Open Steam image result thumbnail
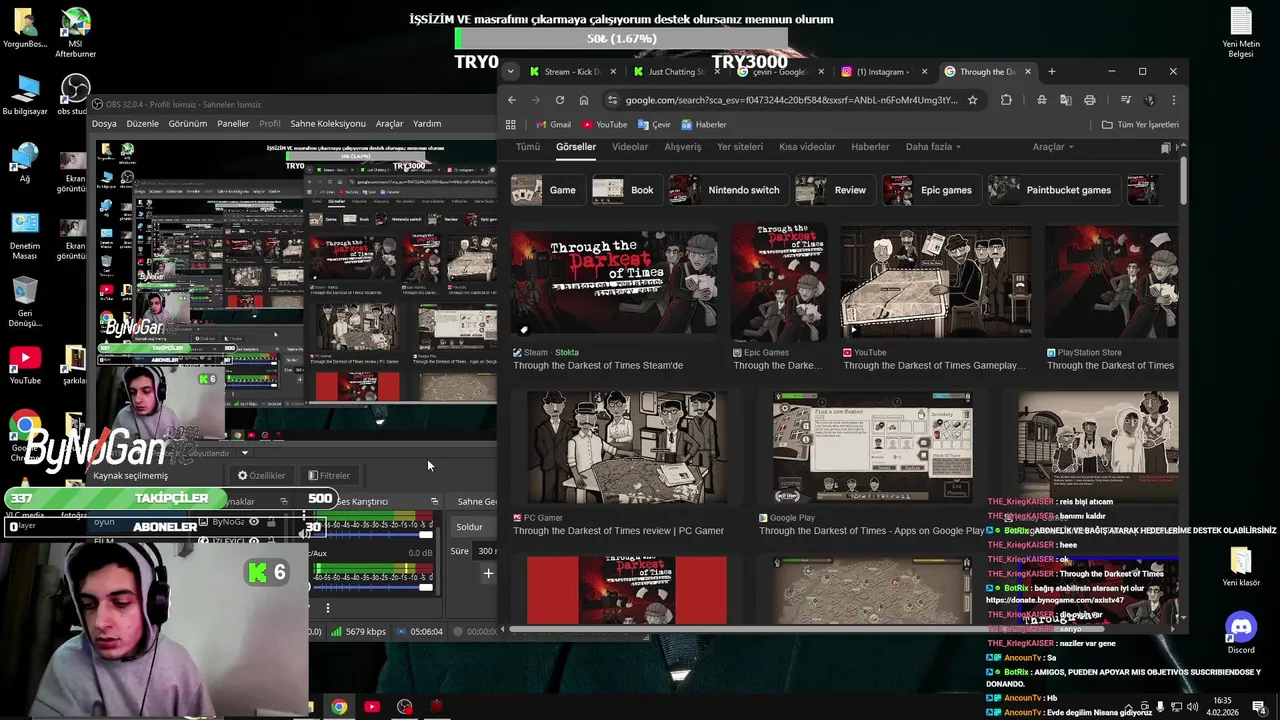This screenshot has height=720, width=1280. coord(614,283)
